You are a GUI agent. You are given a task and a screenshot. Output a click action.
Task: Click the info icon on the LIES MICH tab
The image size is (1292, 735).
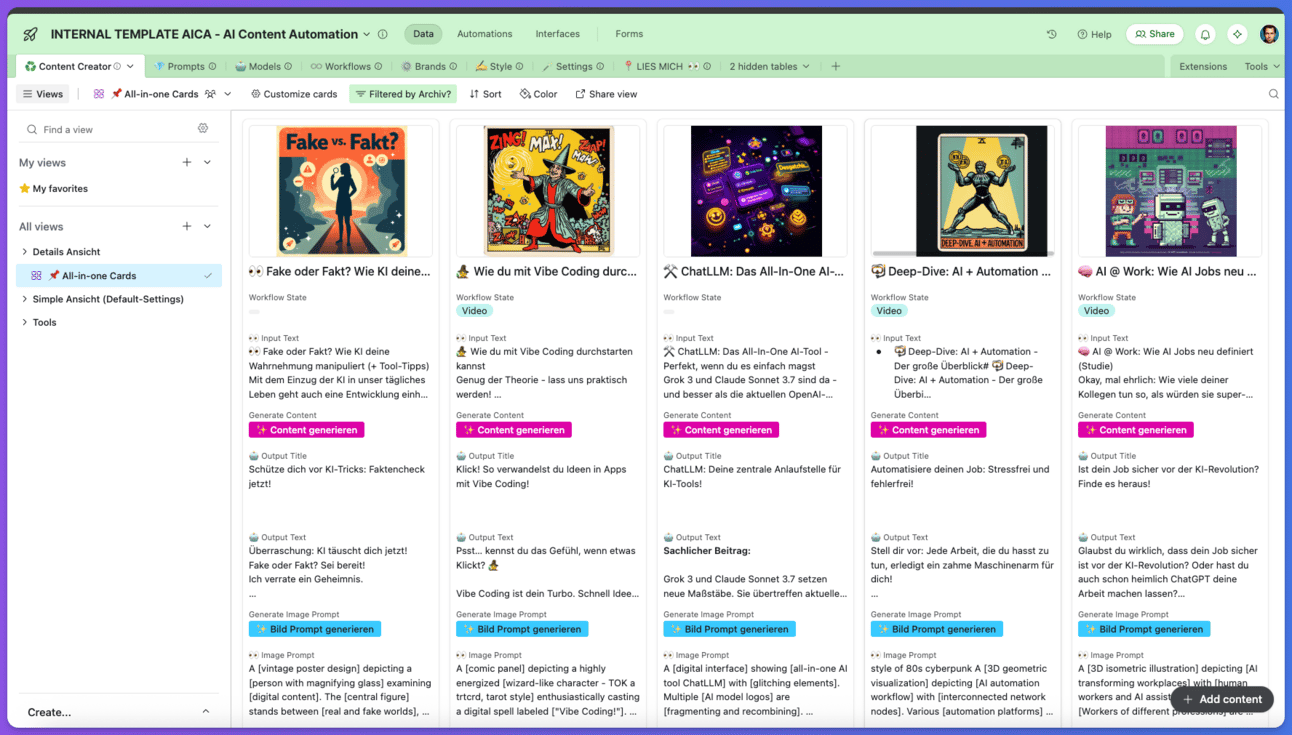(x=707, y=67)
